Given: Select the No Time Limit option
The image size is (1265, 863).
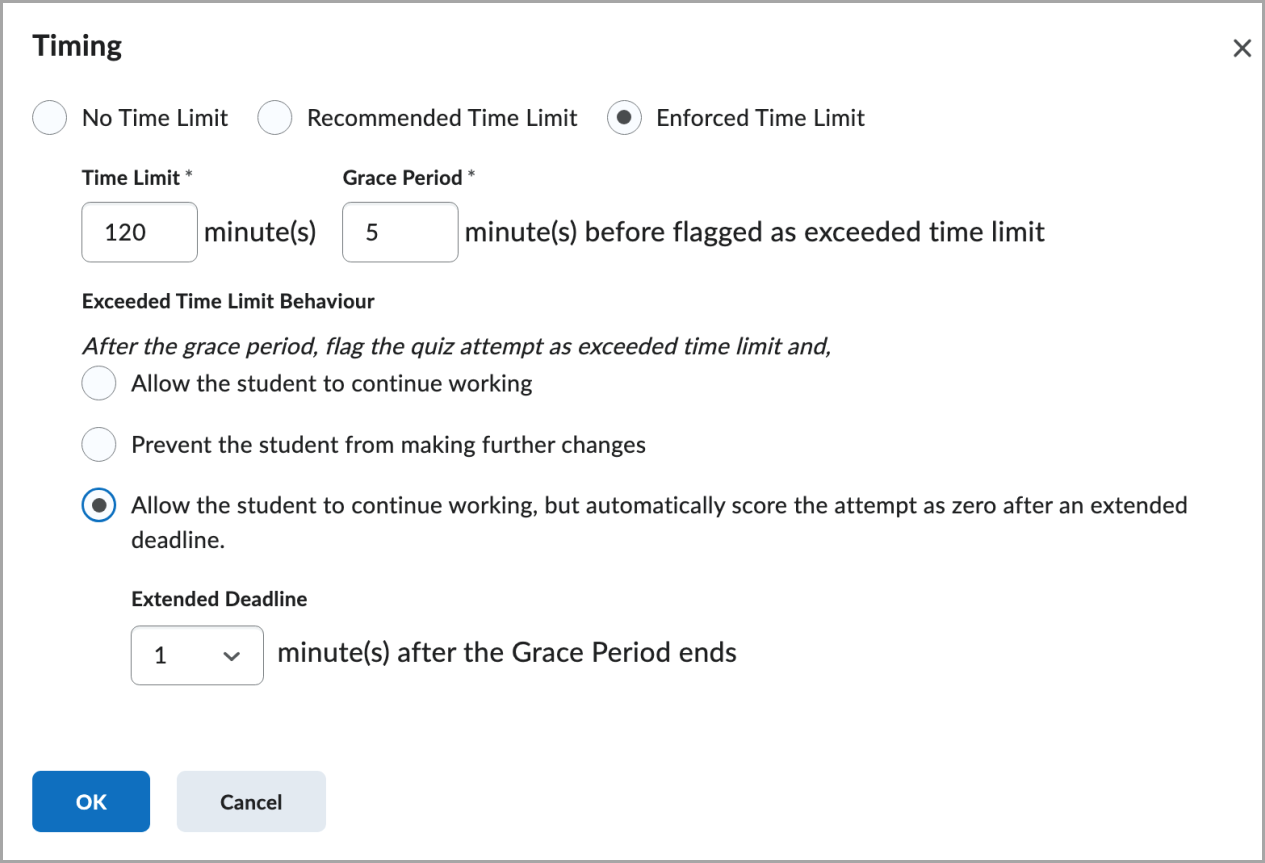Looking at the screenshot, I should (50, 118).
